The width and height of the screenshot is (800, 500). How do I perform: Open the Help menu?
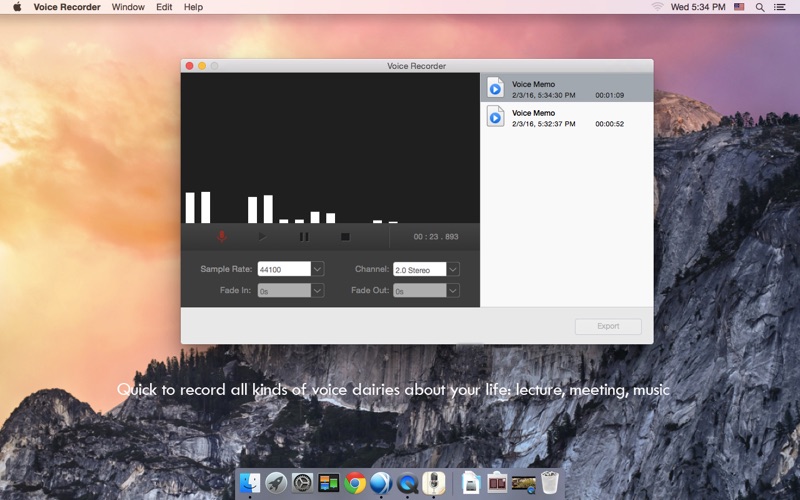coord(193,7)
